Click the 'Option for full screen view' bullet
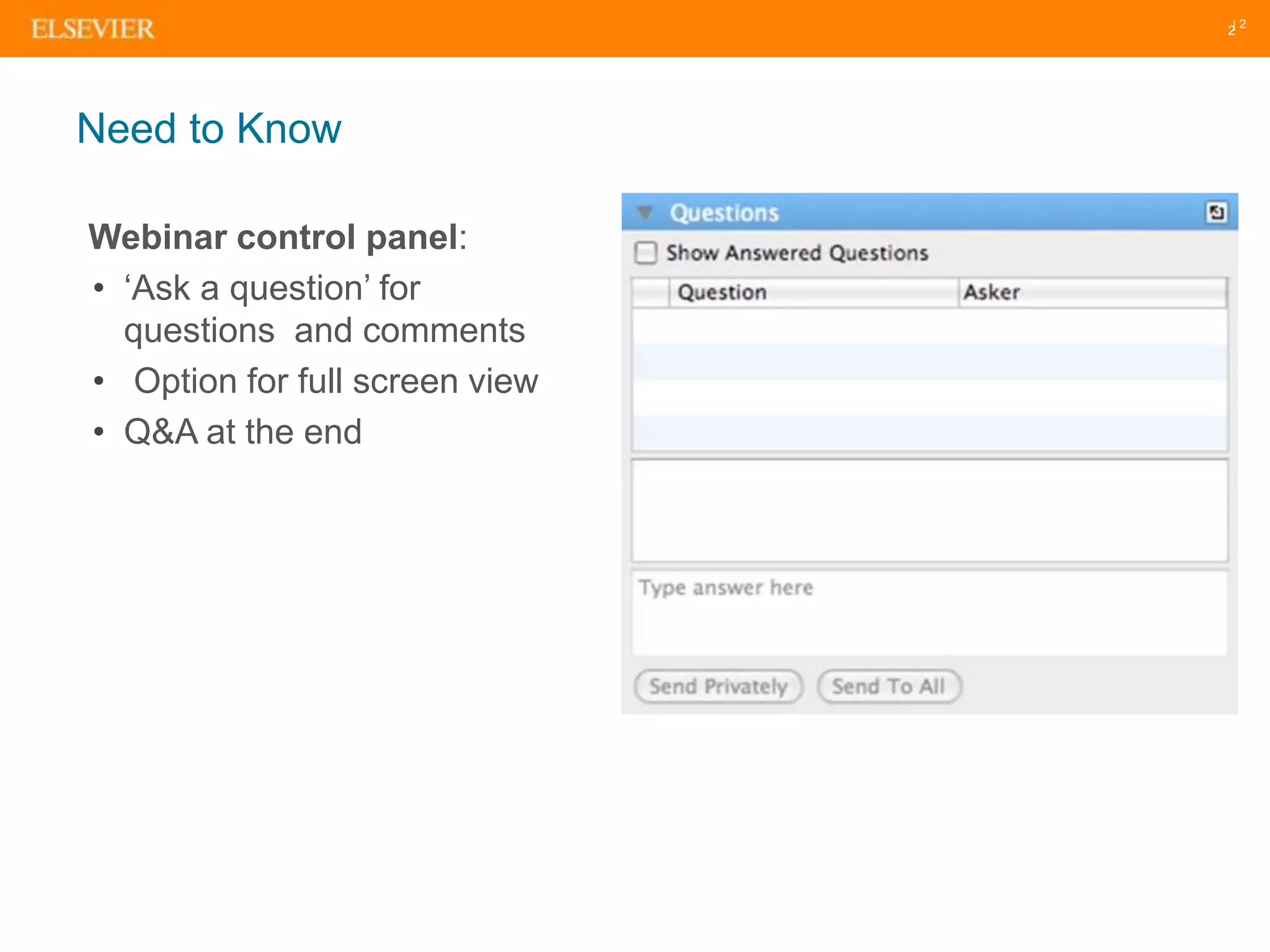Screen dimensions: 1270x952 pyautogui.click(x=335, y=381)
